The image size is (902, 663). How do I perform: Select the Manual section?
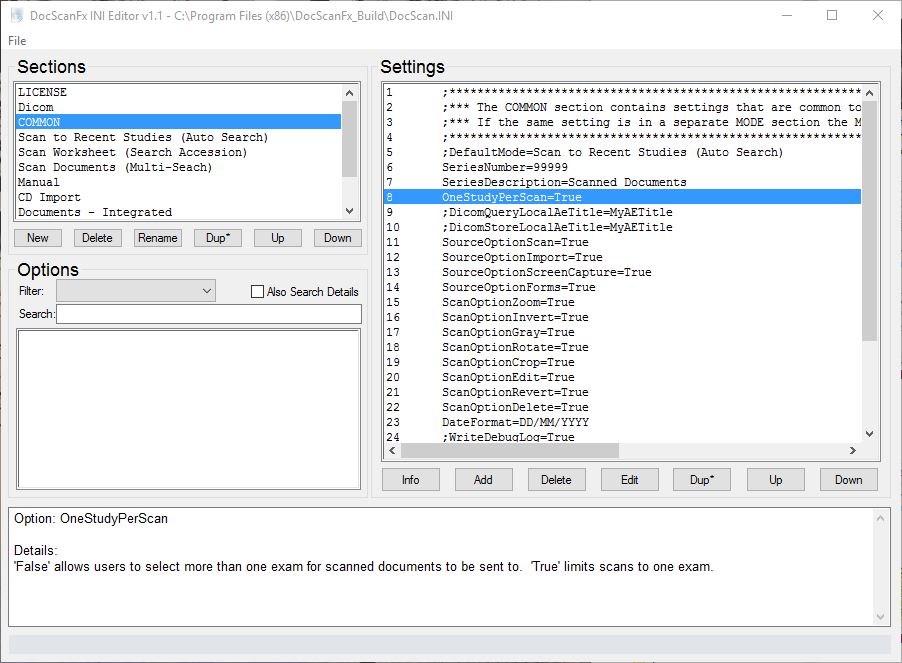coord(178,182)
